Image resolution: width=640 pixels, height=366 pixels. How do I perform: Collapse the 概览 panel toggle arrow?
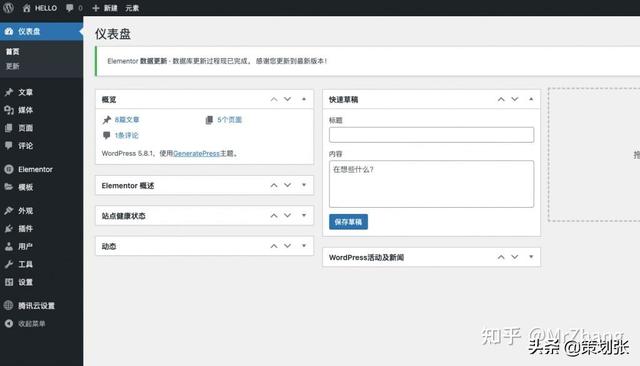[x=304, y=99]
